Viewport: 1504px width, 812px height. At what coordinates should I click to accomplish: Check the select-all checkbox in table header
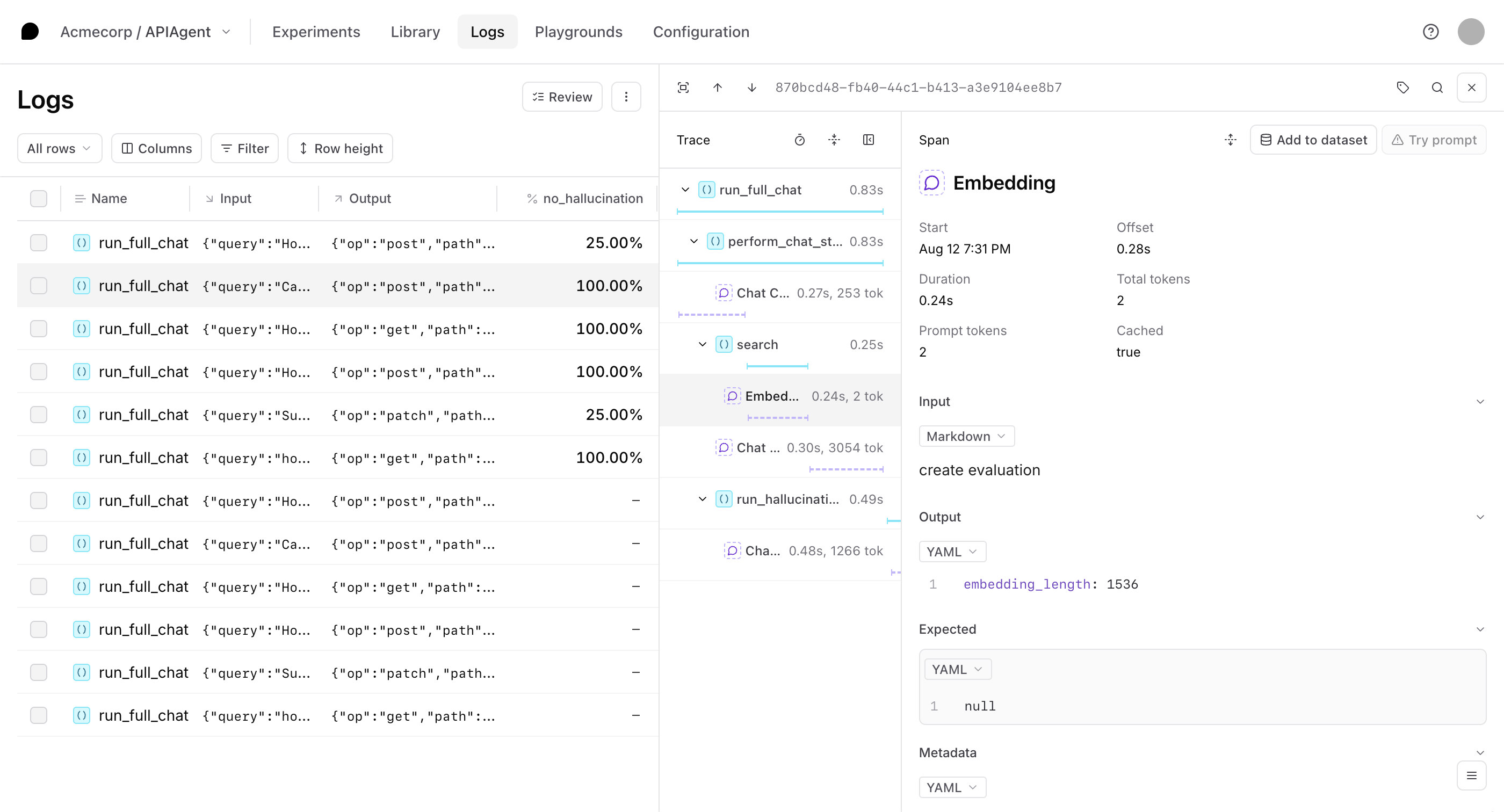point(39,199)
